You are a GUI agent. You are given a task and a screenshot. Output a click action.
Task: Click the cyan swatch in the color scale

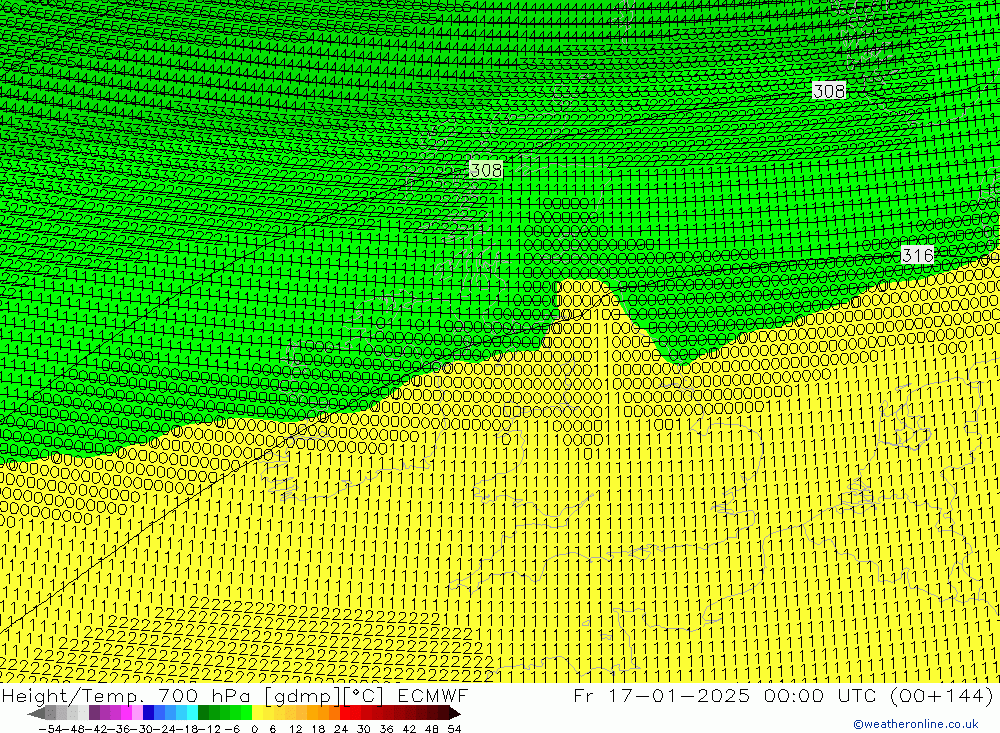click(x=192, y=712)
